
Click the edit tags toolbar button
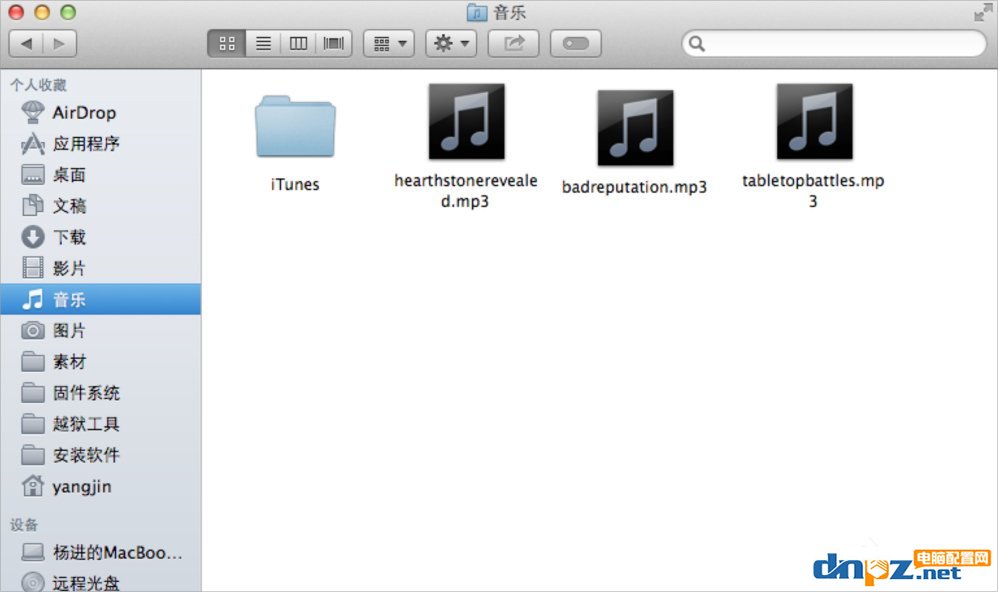[x=575, y=43]
